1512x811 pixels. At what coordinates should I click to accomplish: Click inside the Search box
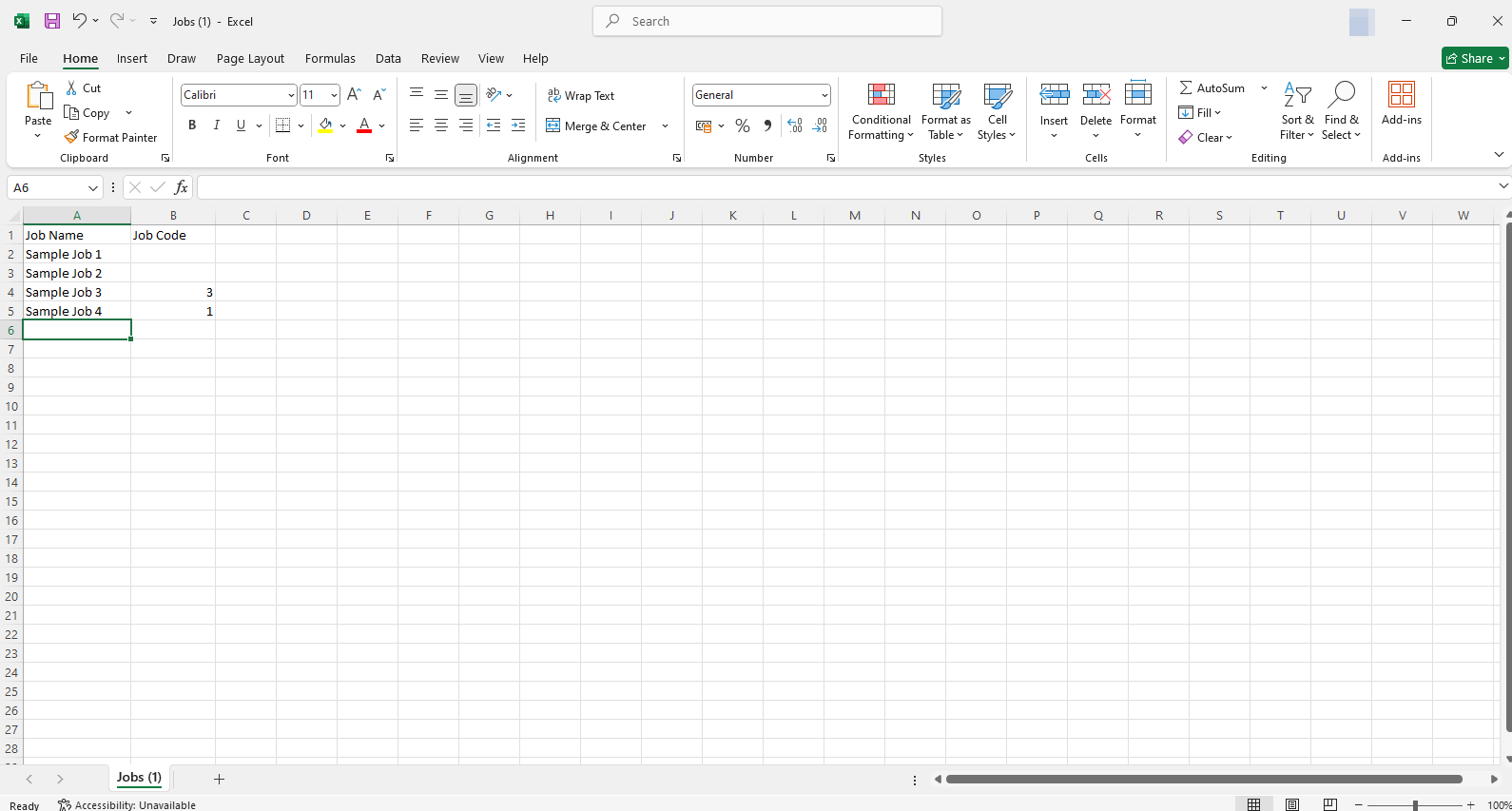click(767, 21)
